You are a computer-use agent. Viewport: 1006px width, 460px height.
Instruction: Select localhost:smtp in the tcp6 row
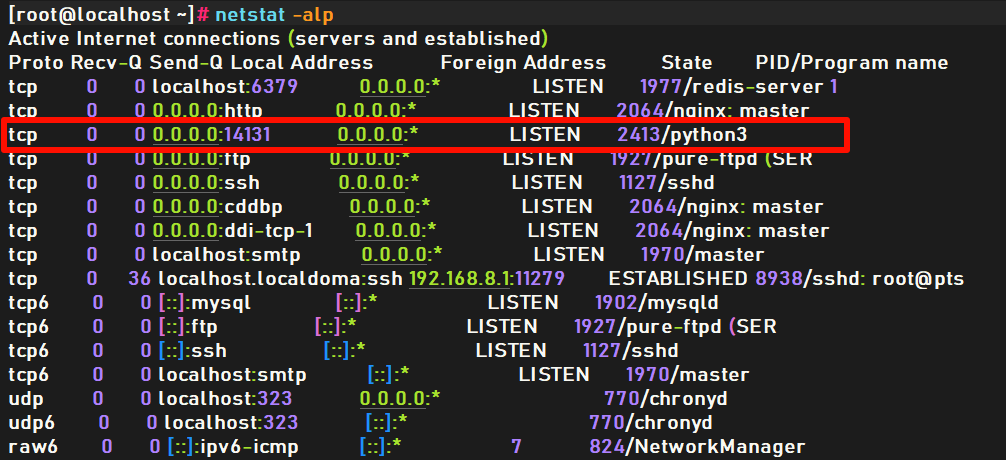pos(233,375)
